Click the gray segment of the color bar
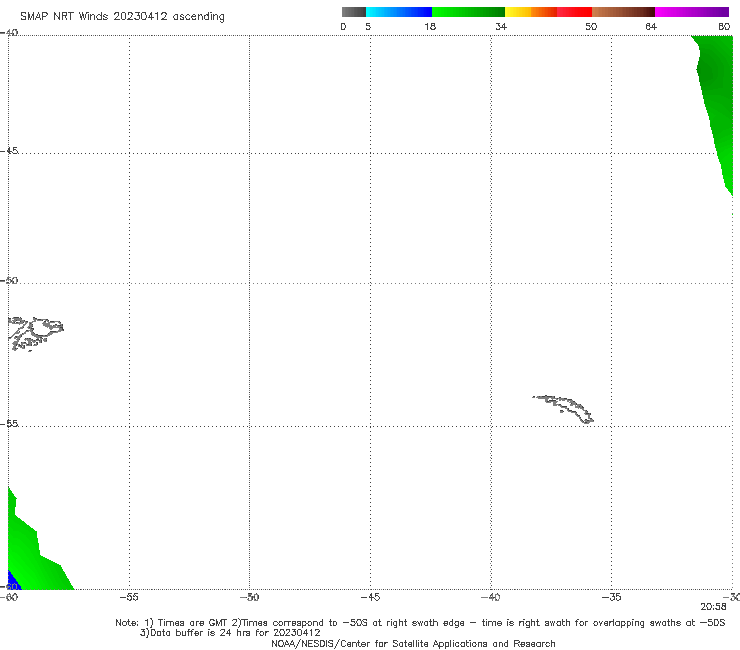Screen dimensions: 740x650 (x=353, y=12)
